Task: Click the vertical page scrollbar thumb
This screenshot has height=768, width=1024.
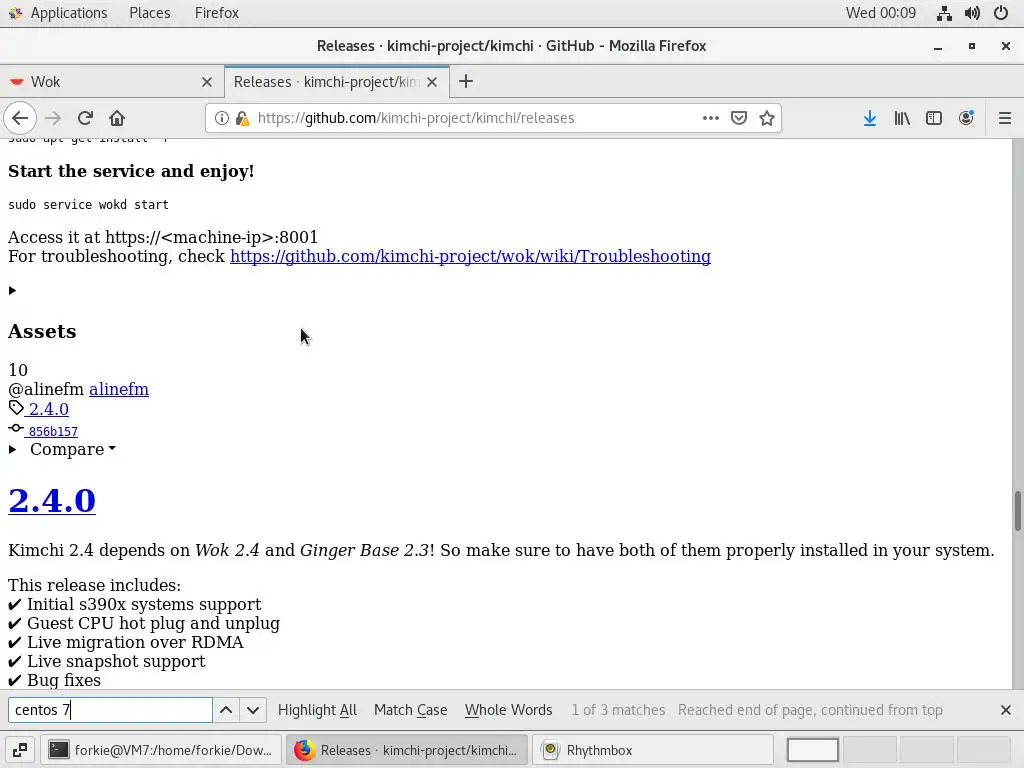Action: click(1017, 511)
